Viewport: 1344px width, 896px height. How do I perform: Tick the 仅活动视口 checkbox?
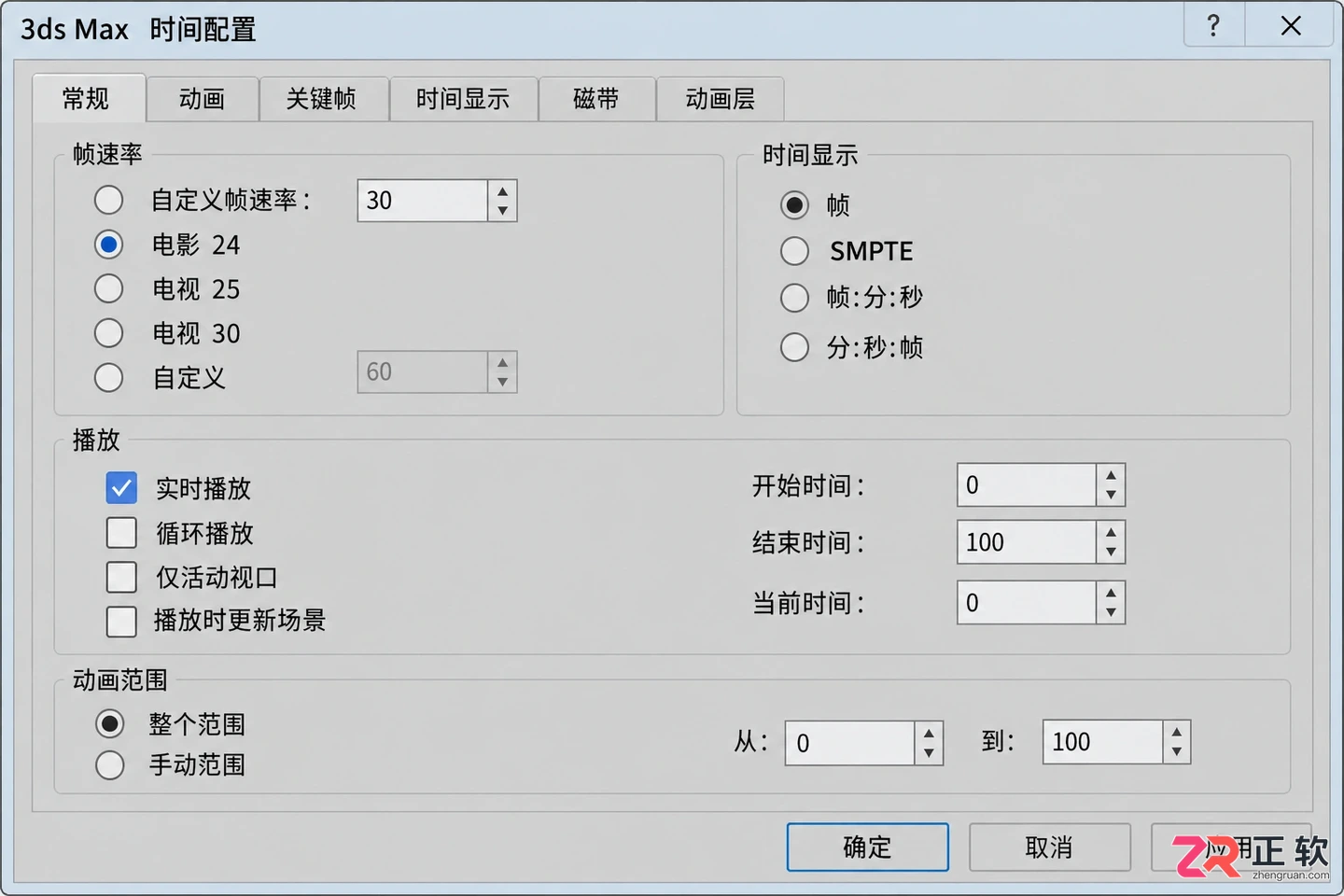(x=121, y=577)
